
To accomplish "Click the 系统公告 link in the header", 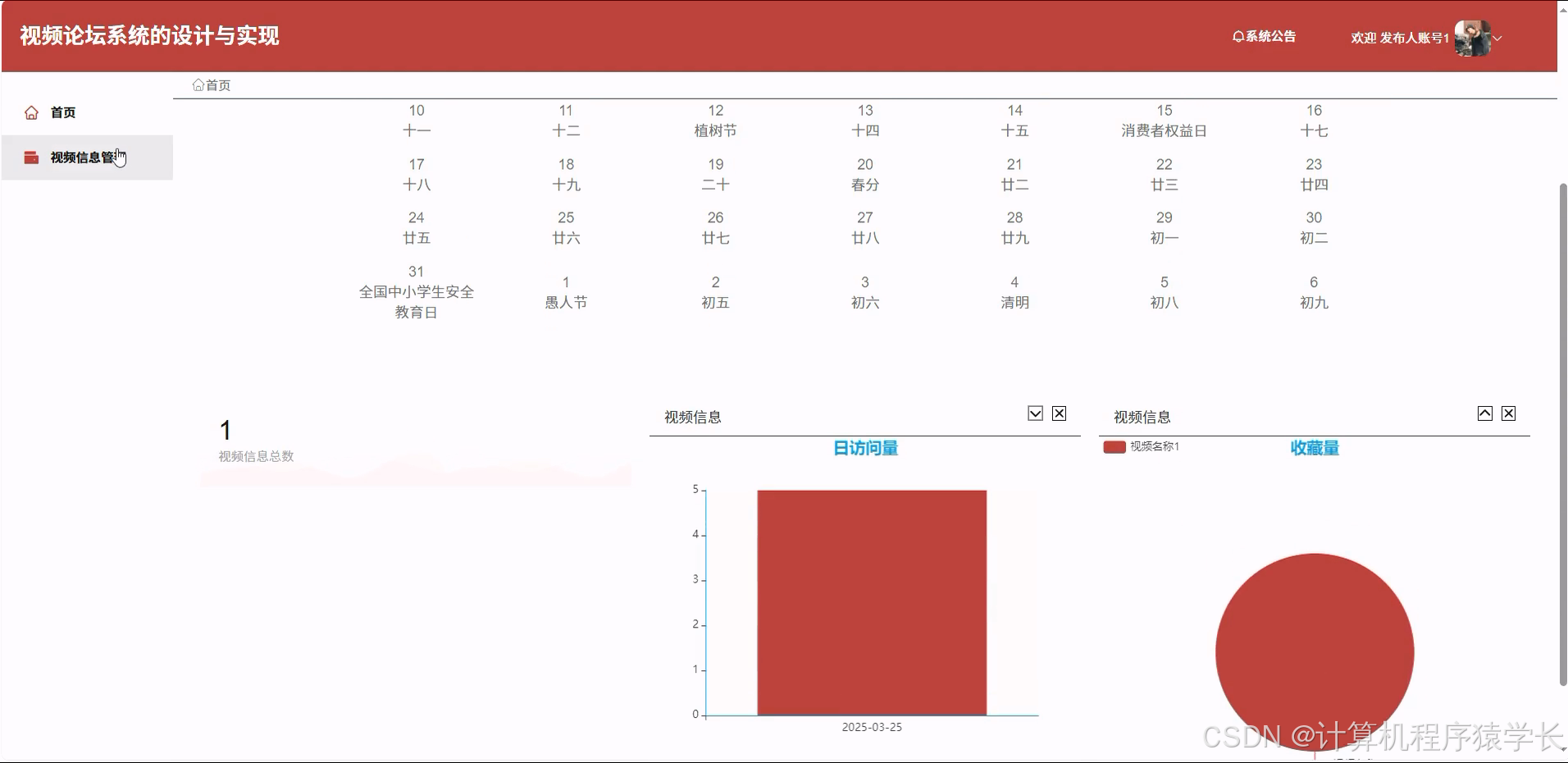I will [1269, 36].
